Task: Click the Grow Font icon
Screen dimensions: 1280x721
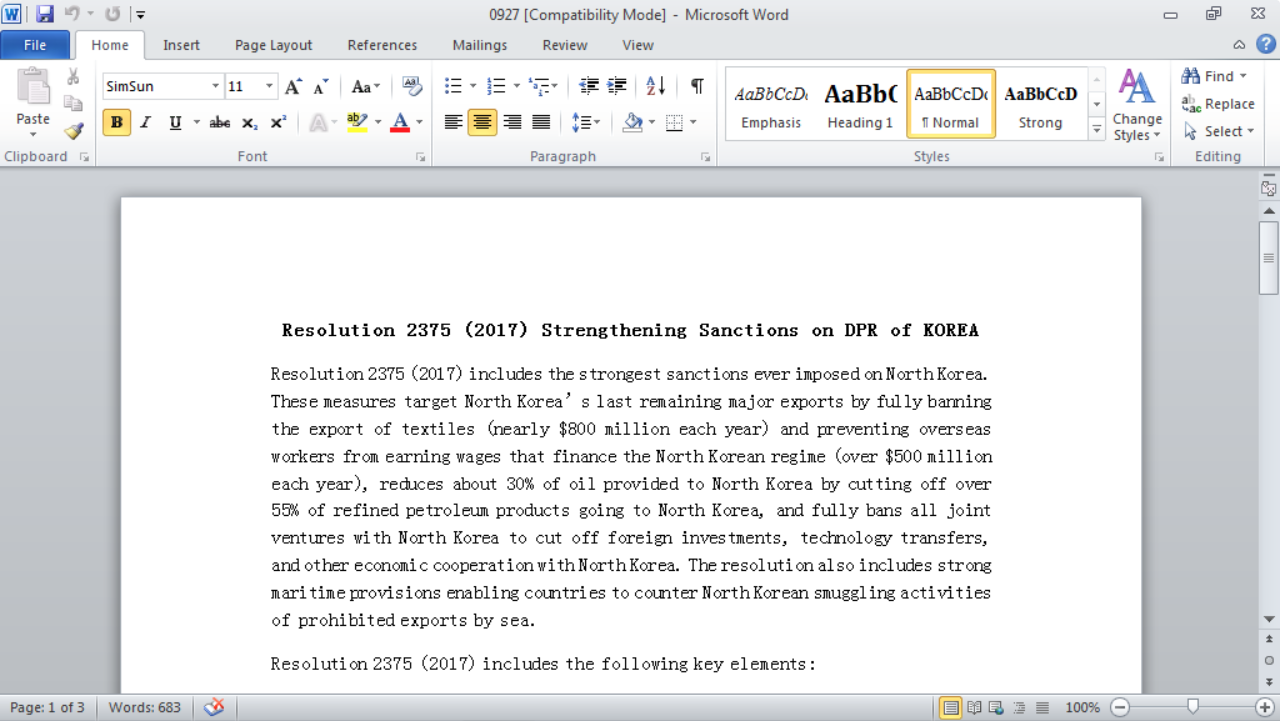Action: 293,87
